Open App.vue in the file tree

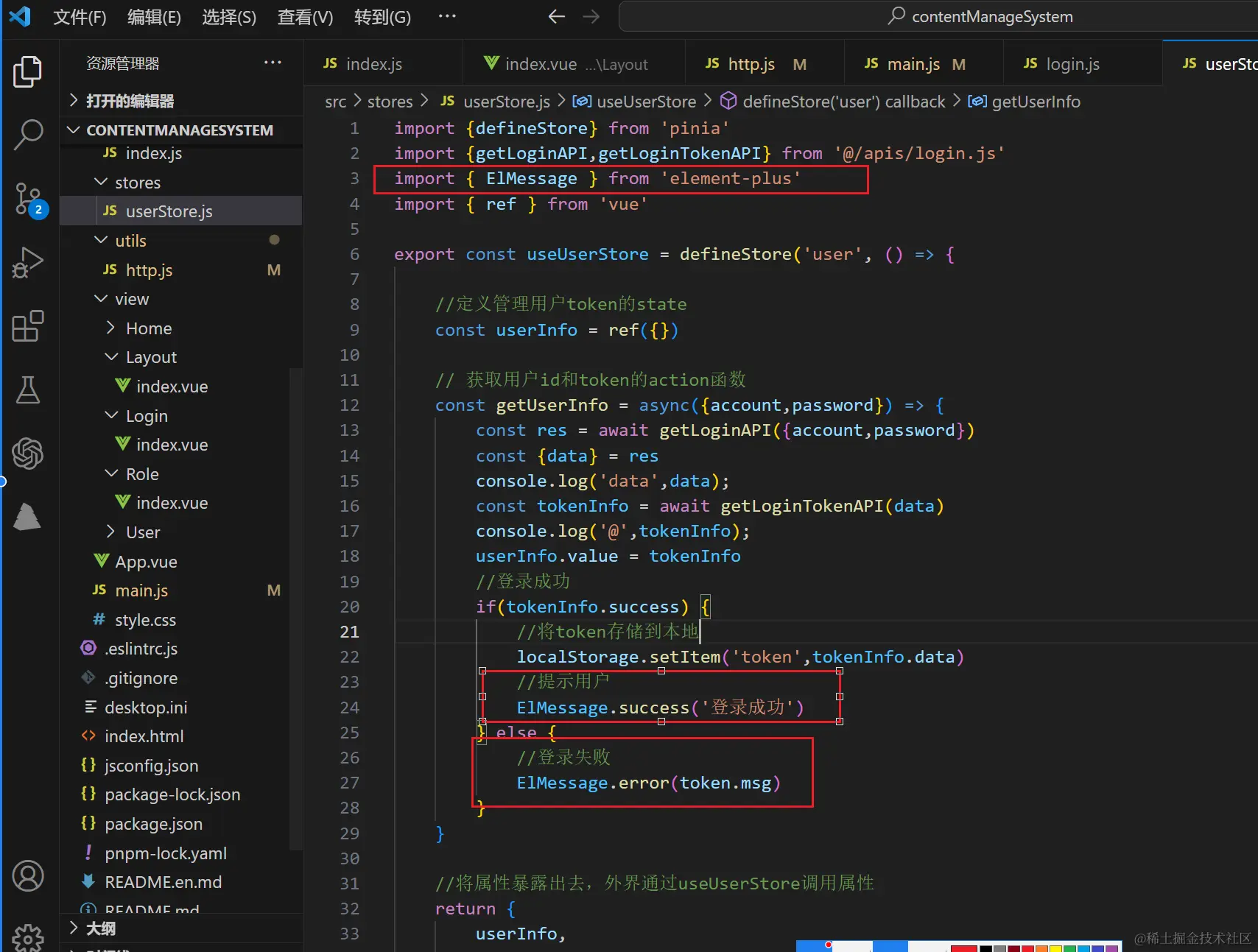tap(181, 562)
